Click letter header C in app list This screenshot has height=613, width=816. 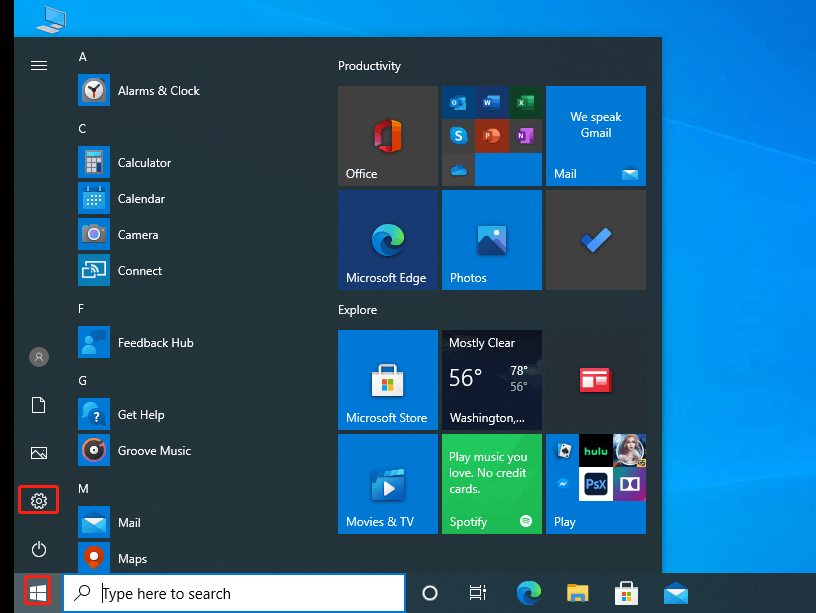click(x=83, y=129)
